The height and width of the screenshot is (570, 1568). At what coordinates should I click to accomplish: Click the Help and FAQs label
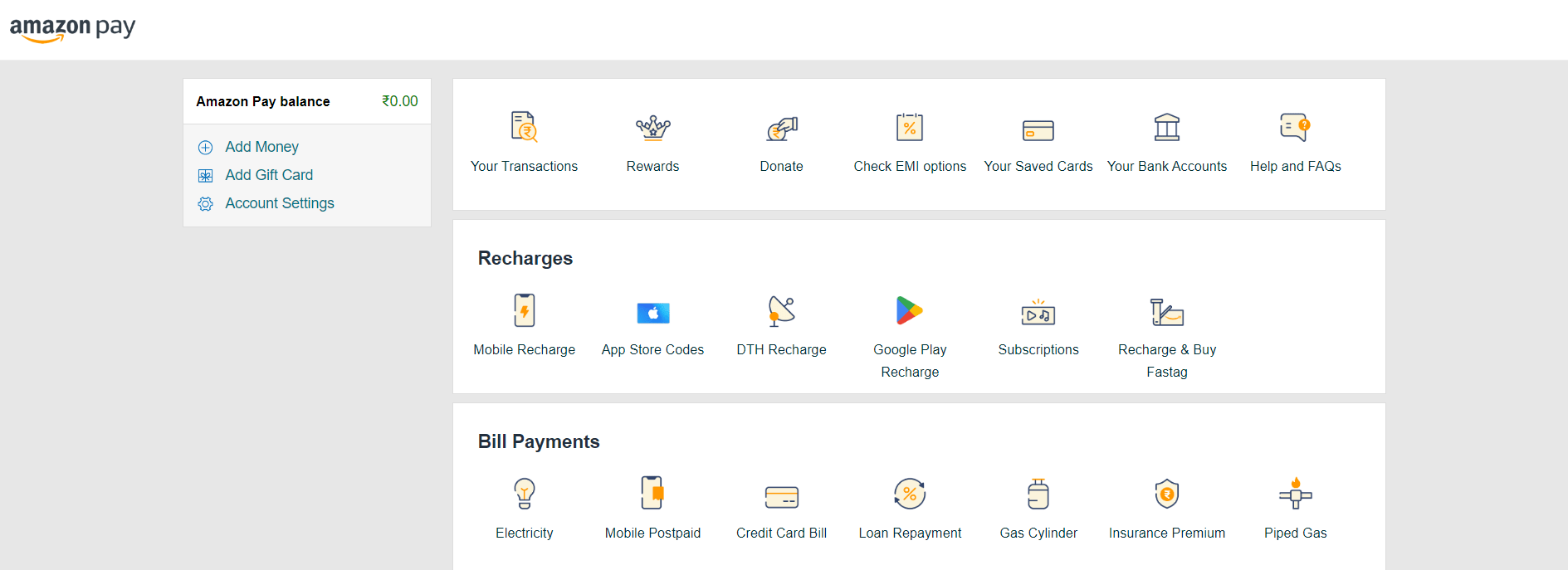pyautogui.click(x=1296, y=166)
